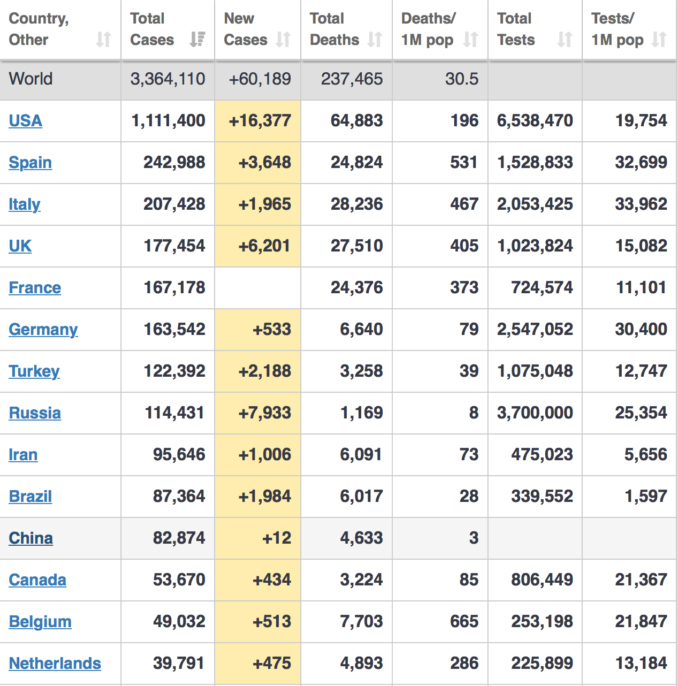Viewport: 678px width, 686px height.
Task: Click sort icon for Deaths/1M pop
Action: (x=471, y=40)
